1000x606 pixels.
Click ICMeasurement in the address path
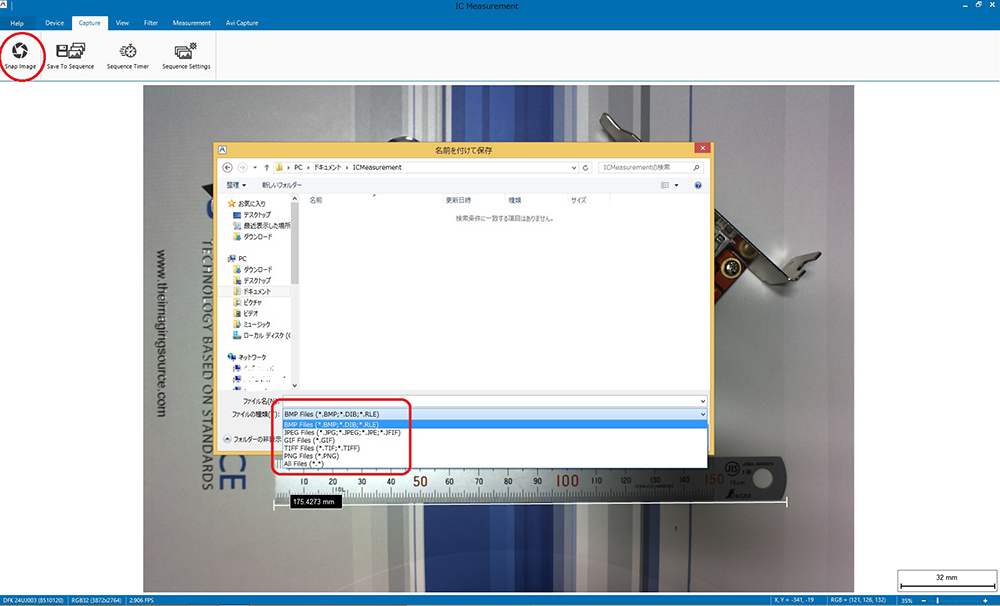click(x=377, y=168)
